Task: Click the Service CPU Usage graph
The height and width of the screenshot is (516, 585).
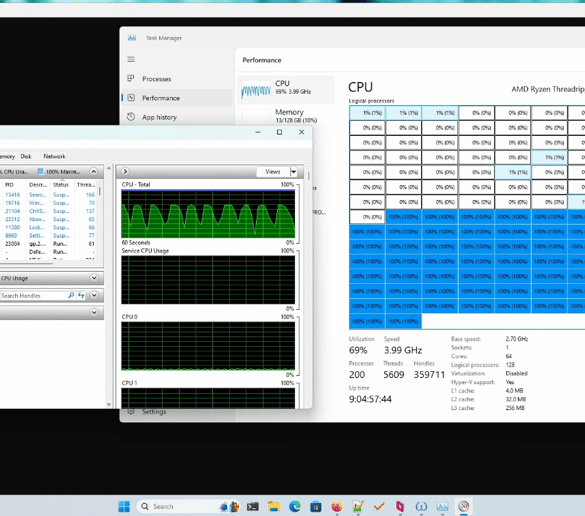Action: [x=208, y=280]
